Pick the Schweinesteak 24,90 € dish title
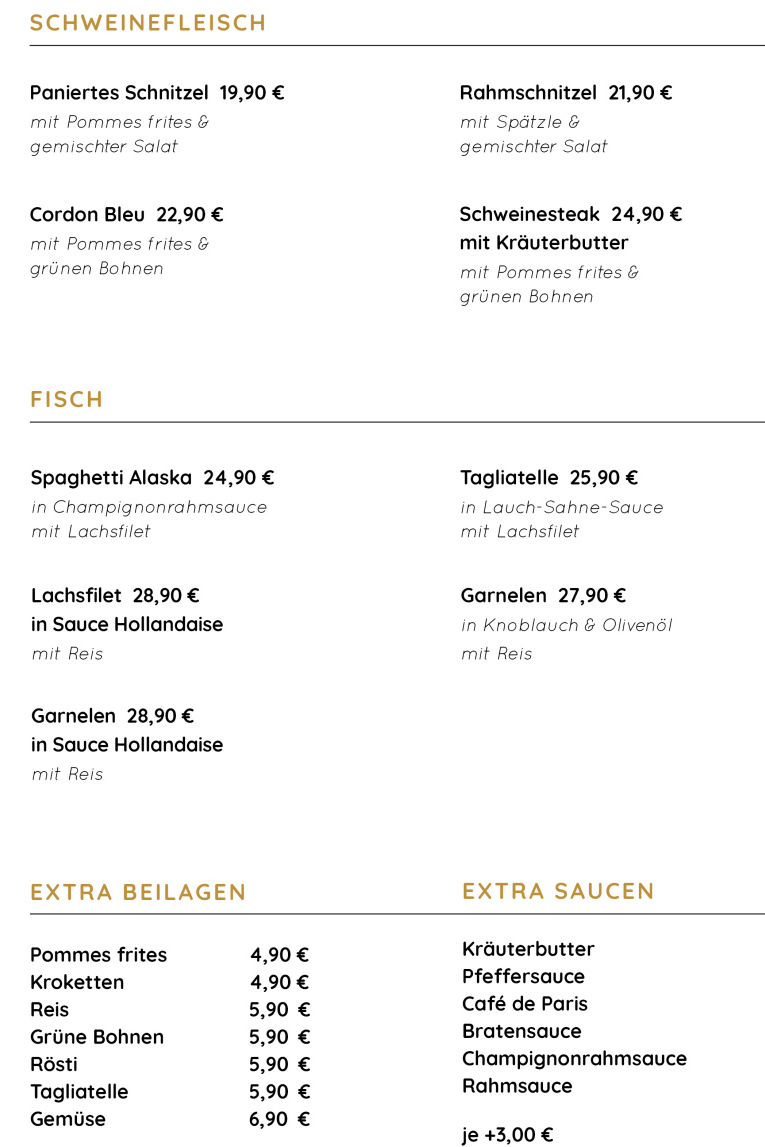The image size is (765, 1147). pos(570,214)
